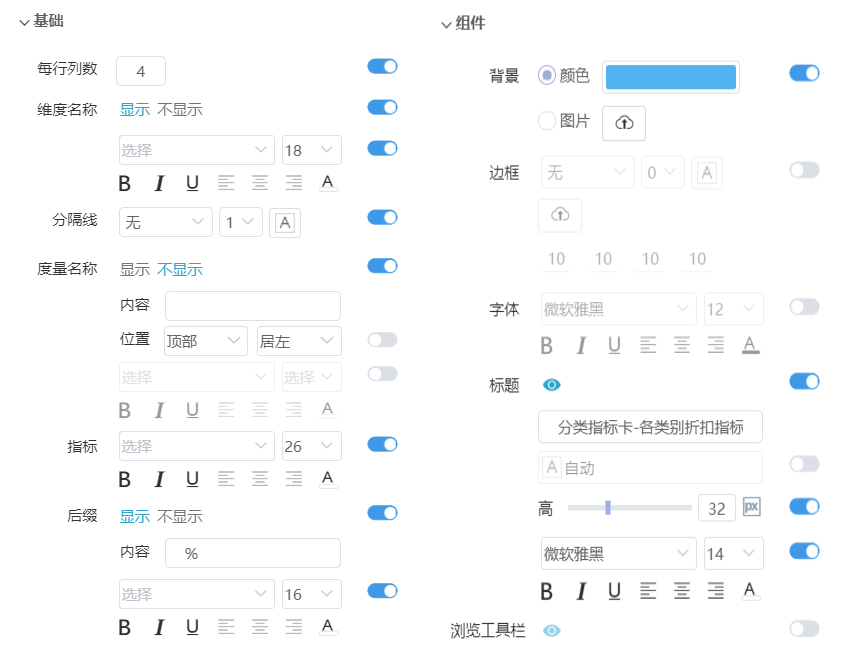The image size is (844, 656).
Task: Click the 后缀 内容 input with %
Action: point(253,553)
